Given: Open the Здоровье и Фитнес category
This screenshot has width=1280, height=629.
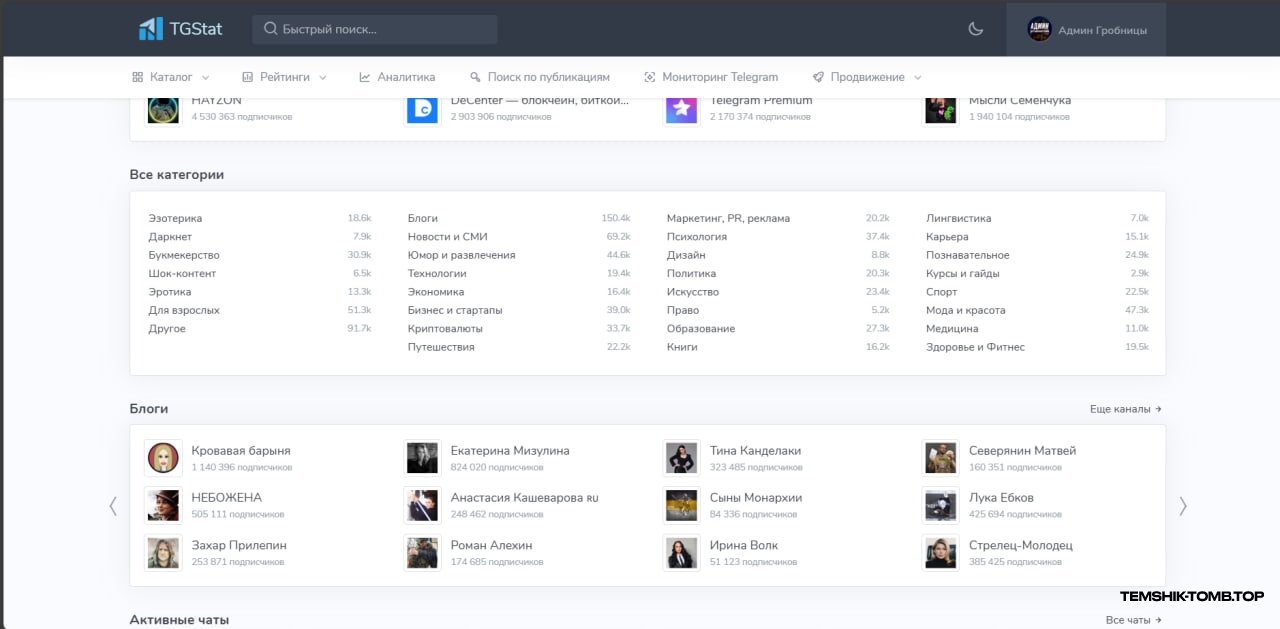Looking at the screenshot, I should click(975, 347).
